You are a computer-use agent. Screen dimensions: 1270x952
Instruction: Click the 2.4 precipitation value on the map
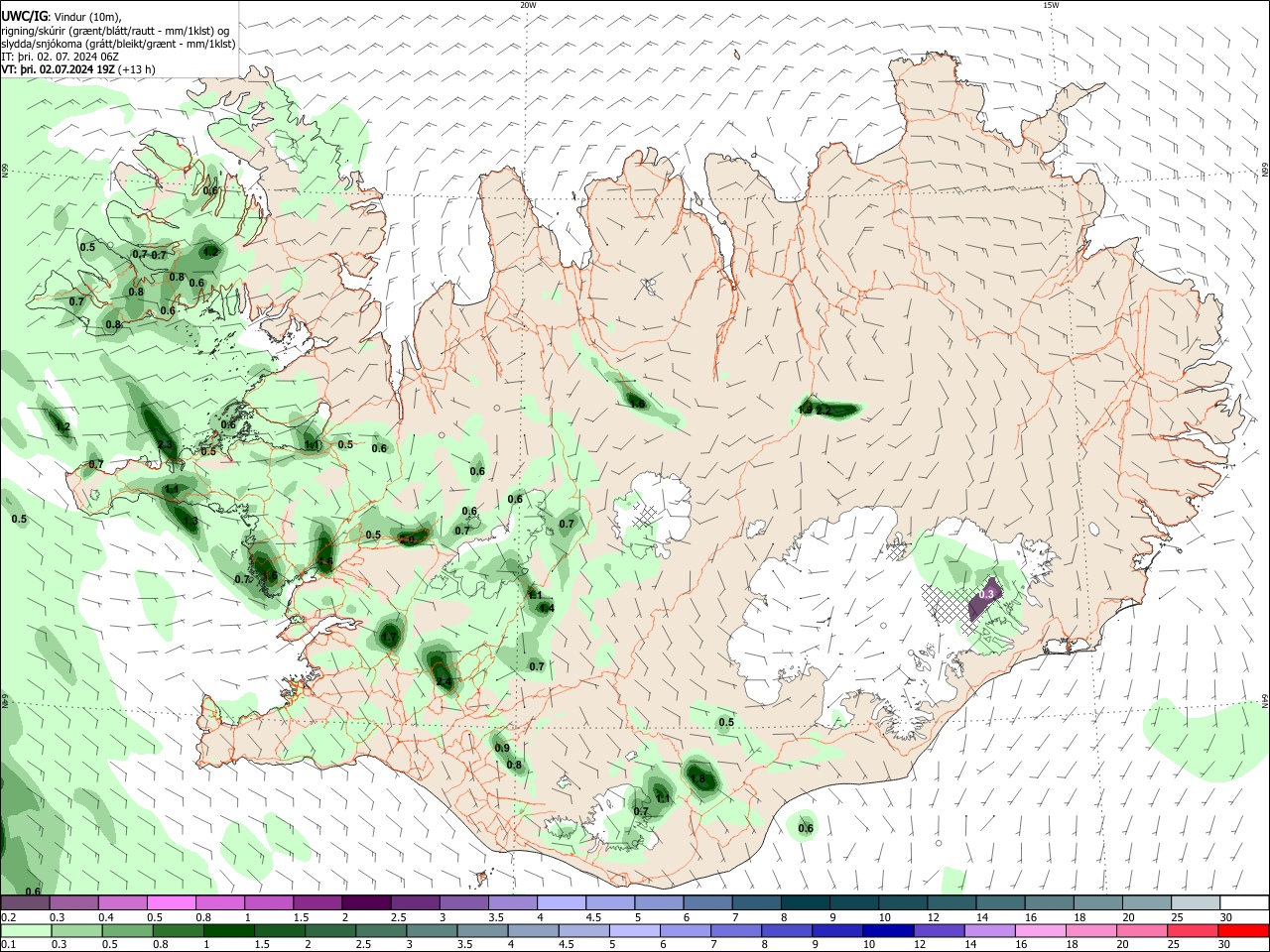point(444,682)
